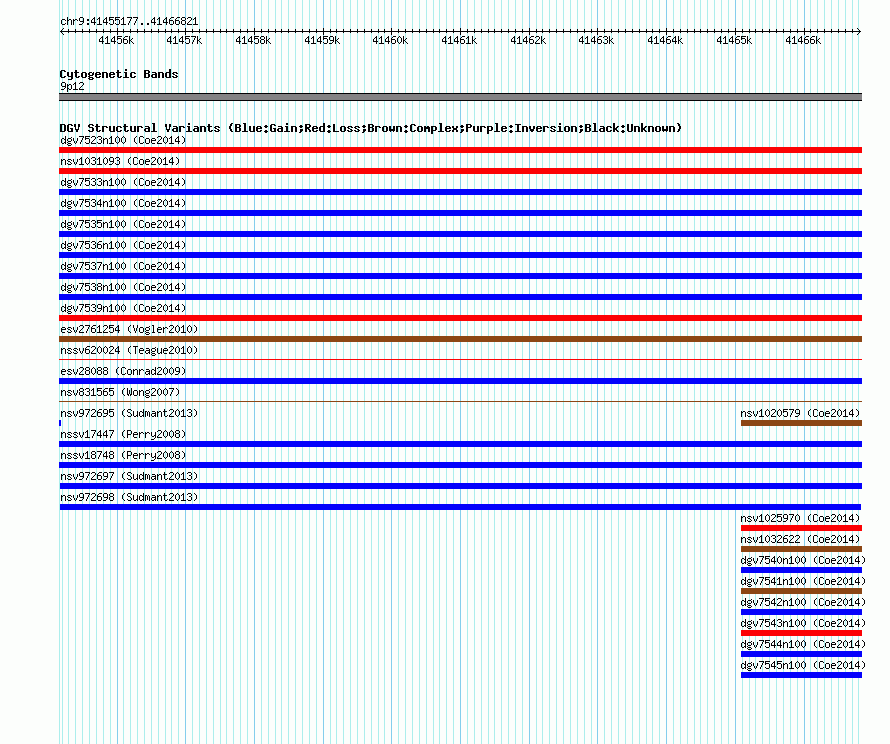Image resolution: width=890 pixels, height=744 pixels.
Task: Select nsv972697 (Sudmant2013) label
Action: [129, 476]
